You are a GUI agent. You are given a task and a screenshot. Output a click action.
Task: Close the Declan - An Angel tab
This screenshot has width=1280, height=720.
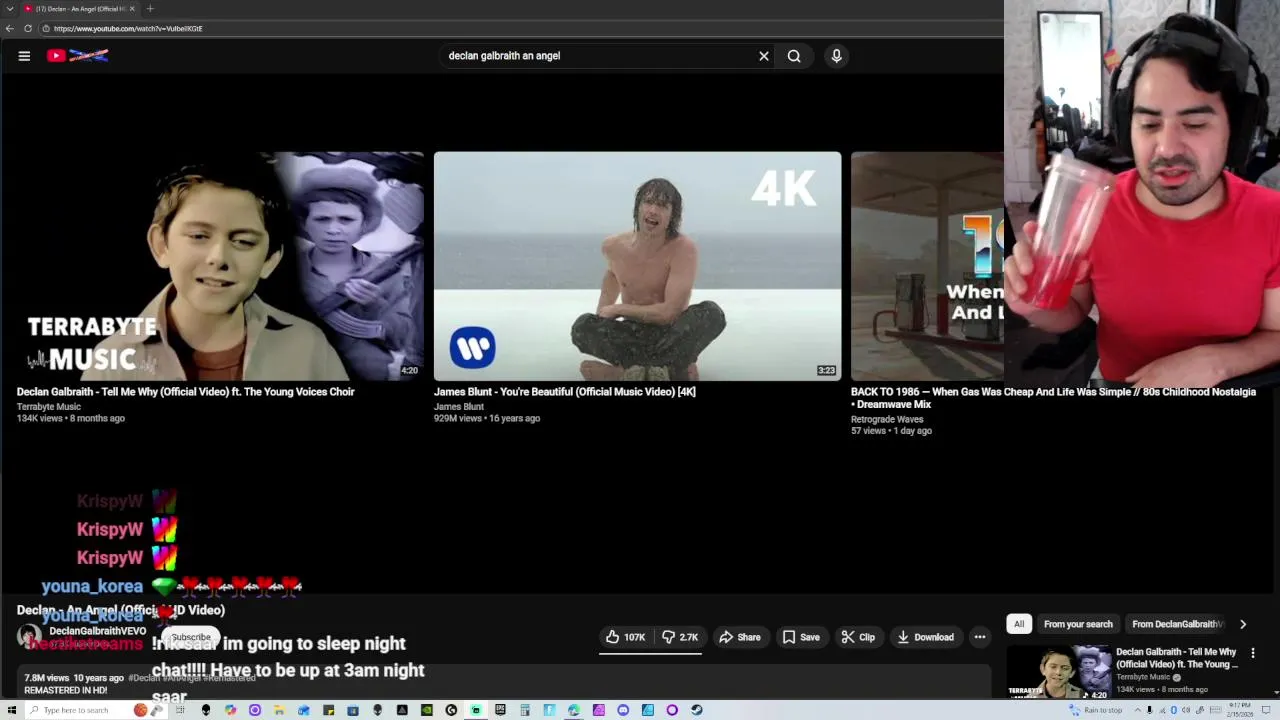pyautogui.click(x=132, y=9)
